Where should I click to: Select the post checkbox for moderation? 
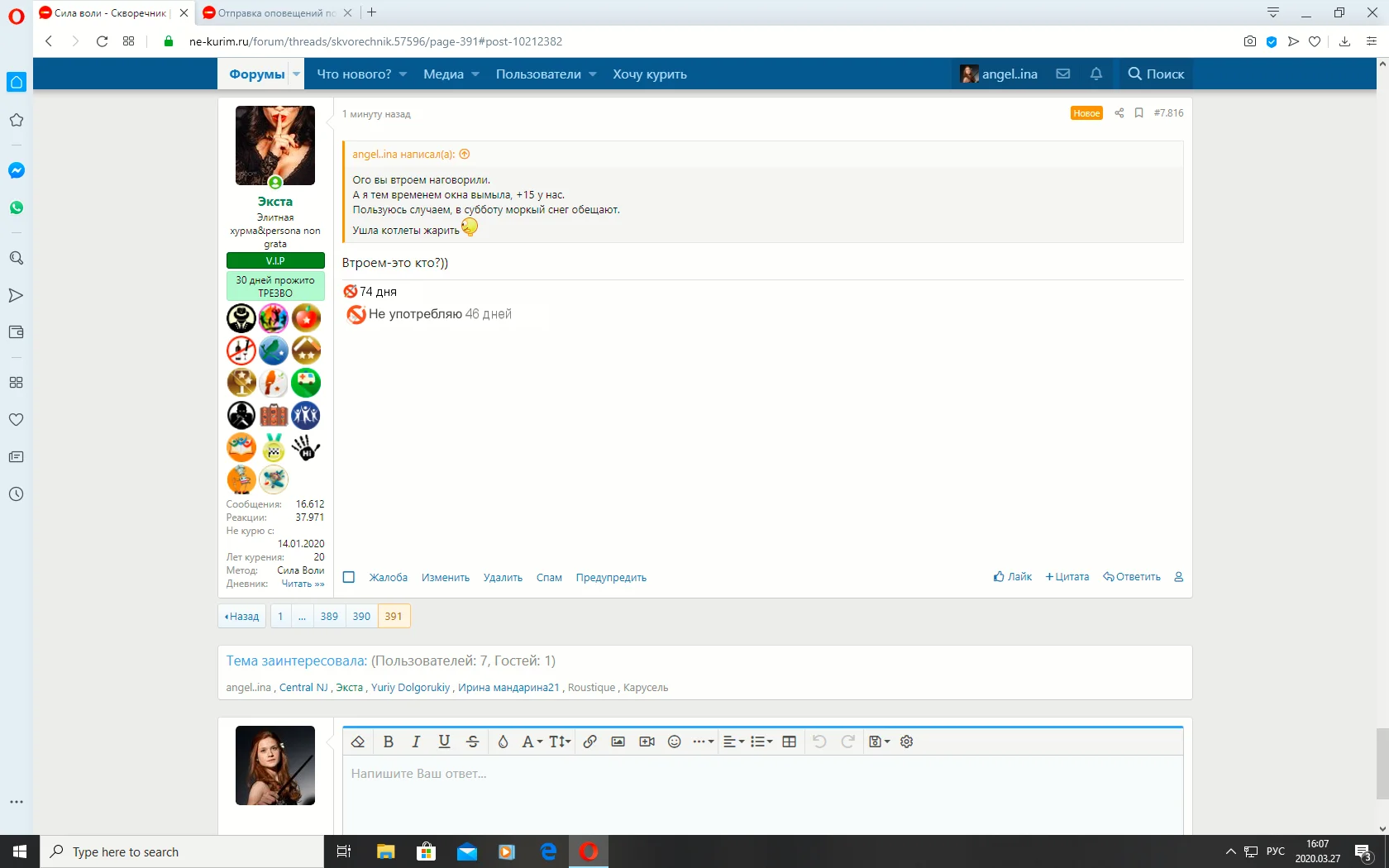[349, 577]
